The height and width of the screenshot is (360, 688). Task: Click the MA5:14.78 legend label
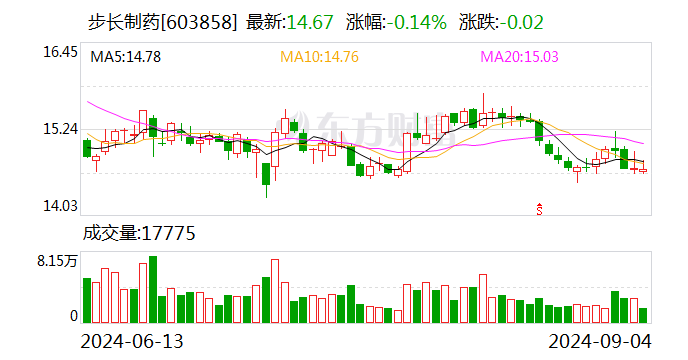pyautogui.click(x=125, y=57)
